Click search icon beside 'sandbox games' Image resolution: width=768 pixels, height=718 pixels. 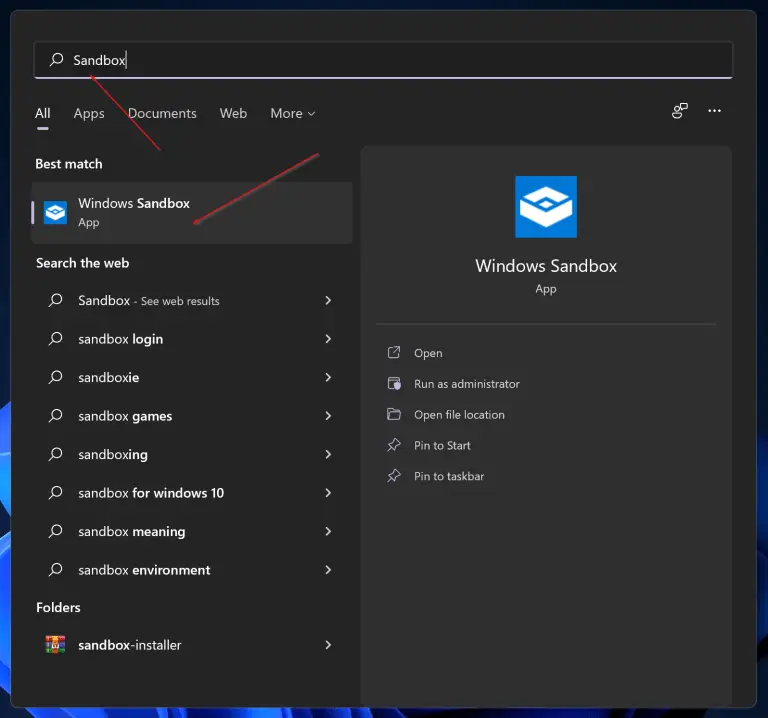(55, 415)
